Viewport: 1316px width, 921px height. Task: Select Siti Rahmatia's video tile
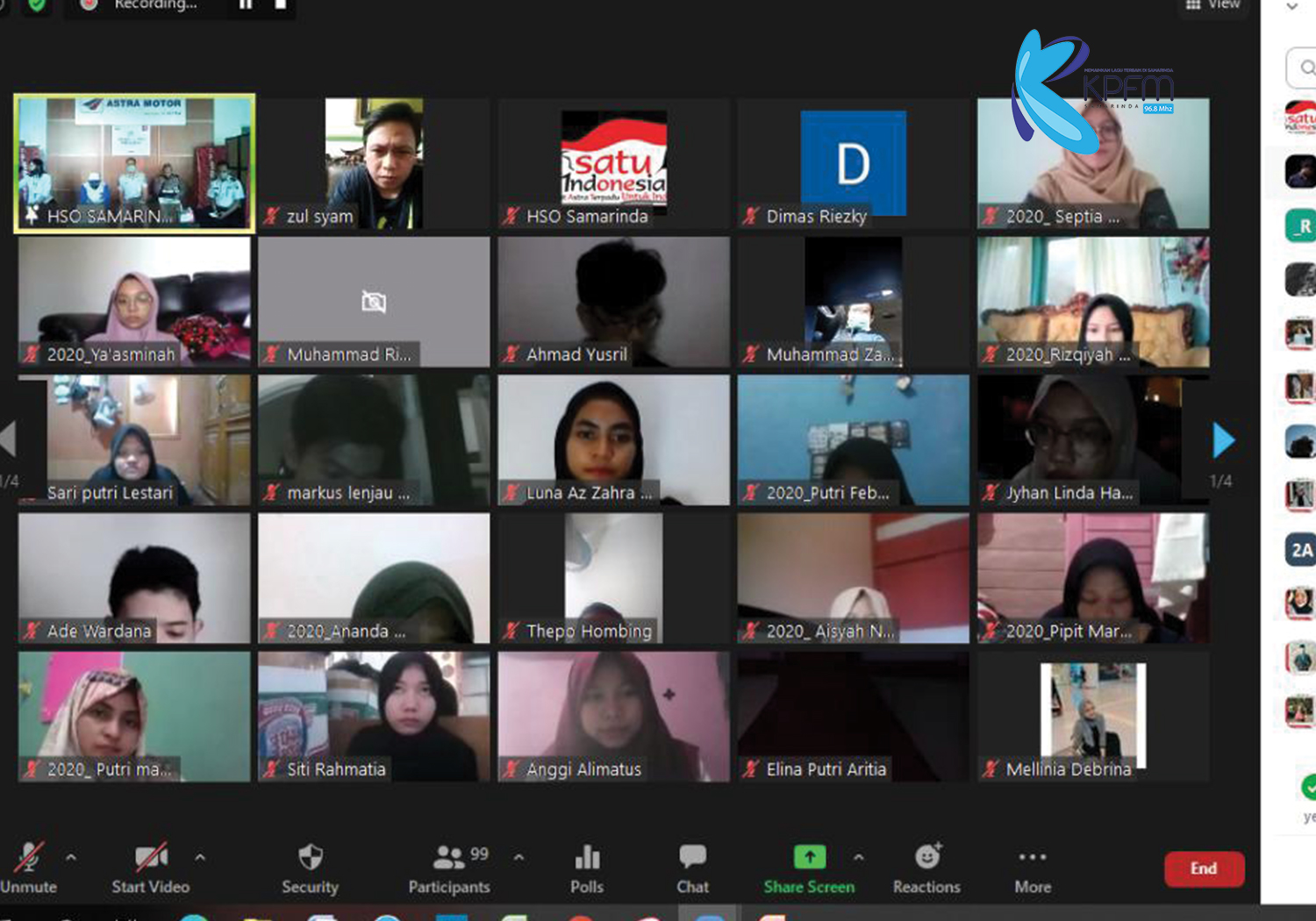click(374, 717)
